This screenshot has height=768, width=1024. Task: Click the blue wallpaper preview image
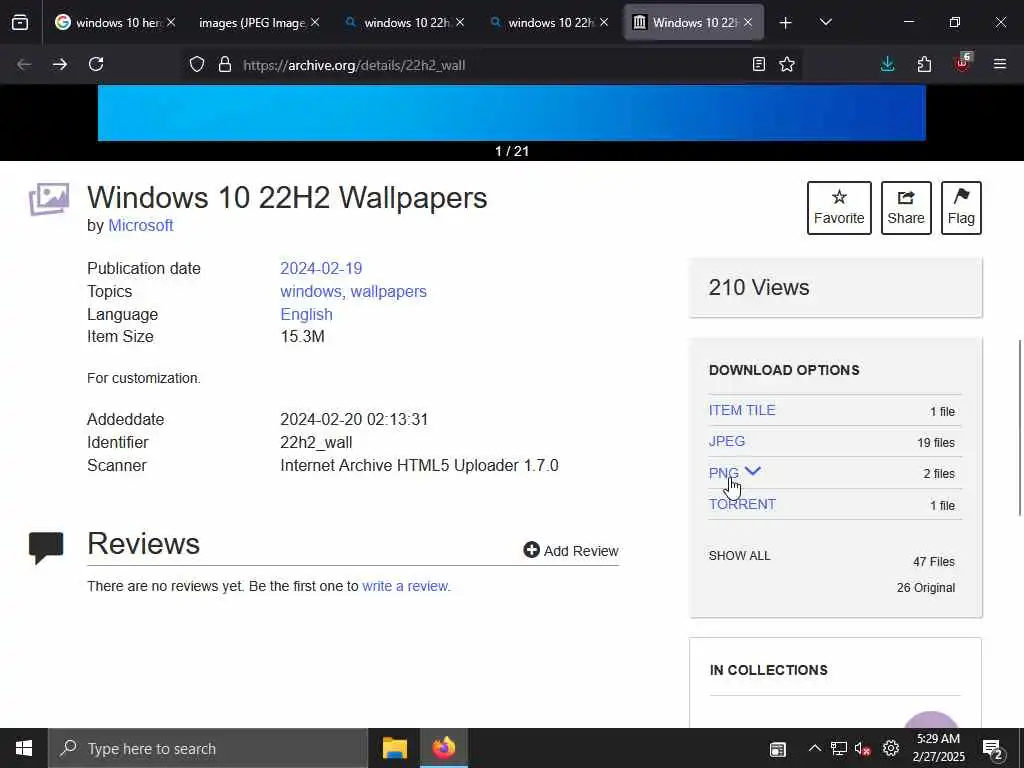[x=511, y=112]
